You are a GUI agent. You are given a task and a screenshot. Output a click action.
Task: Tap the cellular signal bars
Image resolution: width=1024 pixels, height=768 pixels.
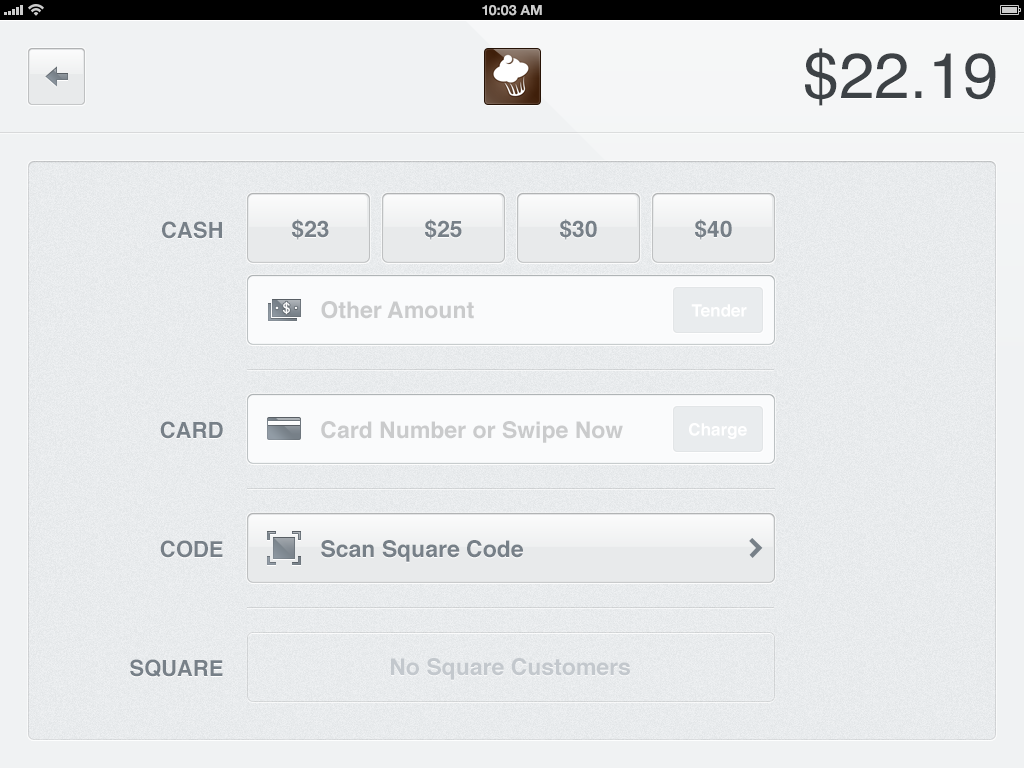tap(14, 10)
